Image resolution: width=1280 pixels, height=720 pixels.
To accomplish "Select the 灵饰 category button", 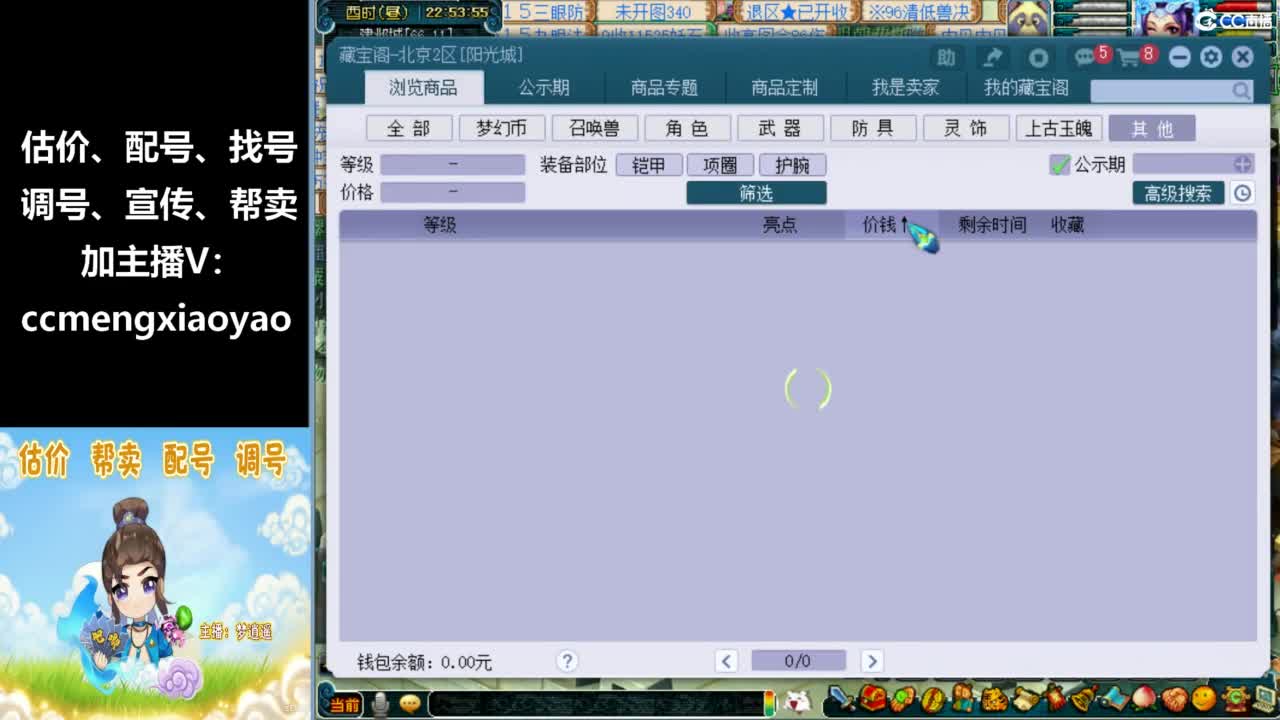I will tap(966, 129).
